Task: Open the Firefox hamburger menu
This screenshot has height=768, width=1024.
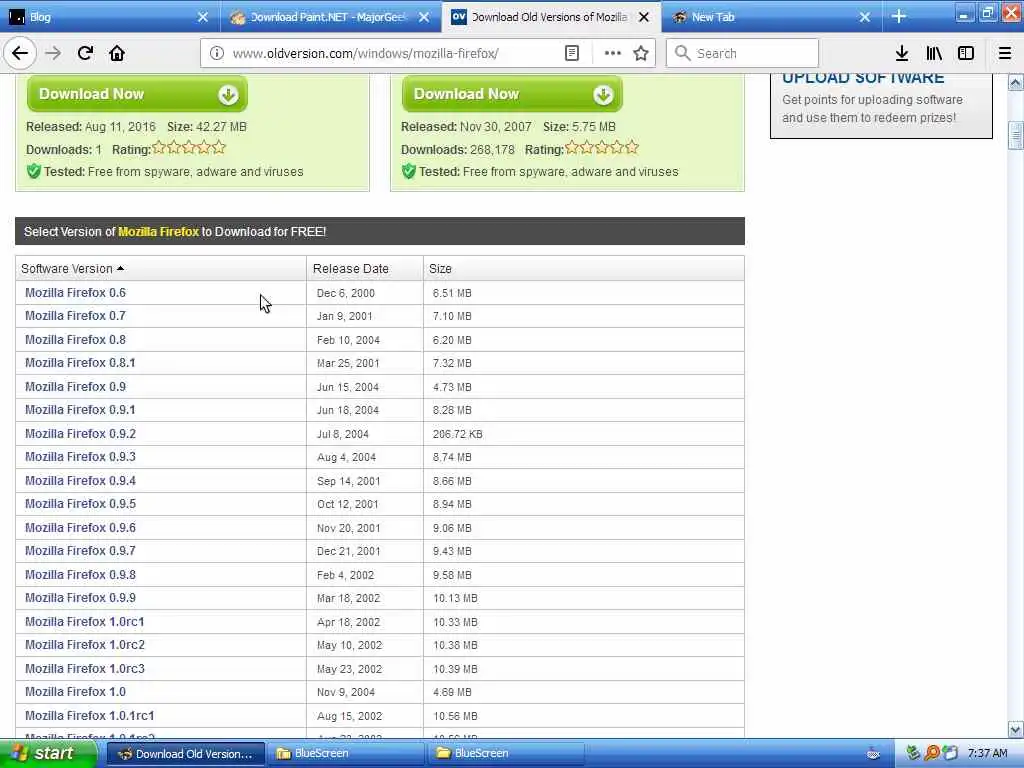Action: click(1005, 54)
